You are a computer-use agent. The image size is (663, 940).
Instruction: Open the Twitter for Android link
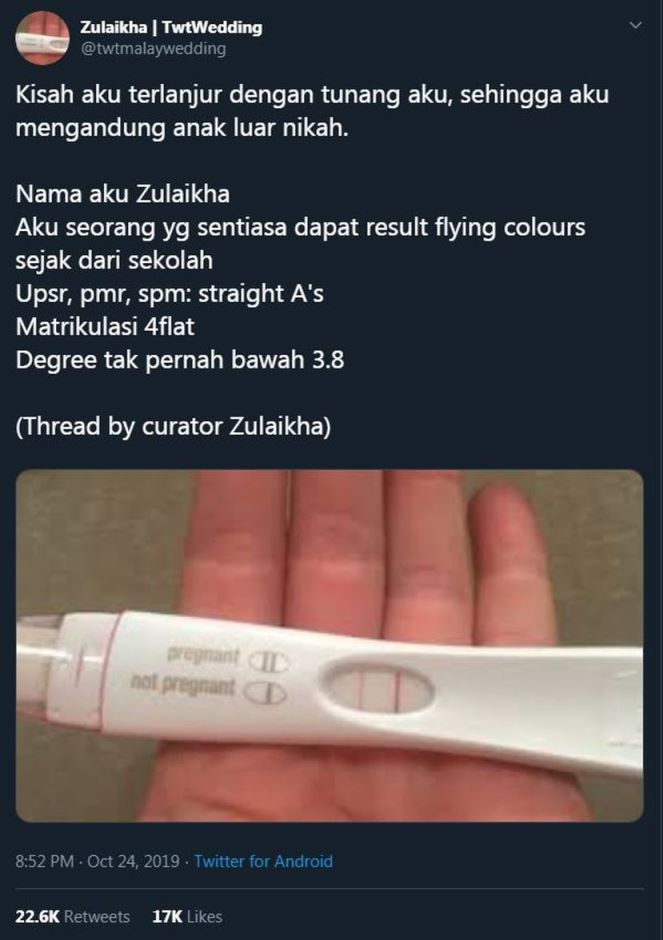click(263, 861)
